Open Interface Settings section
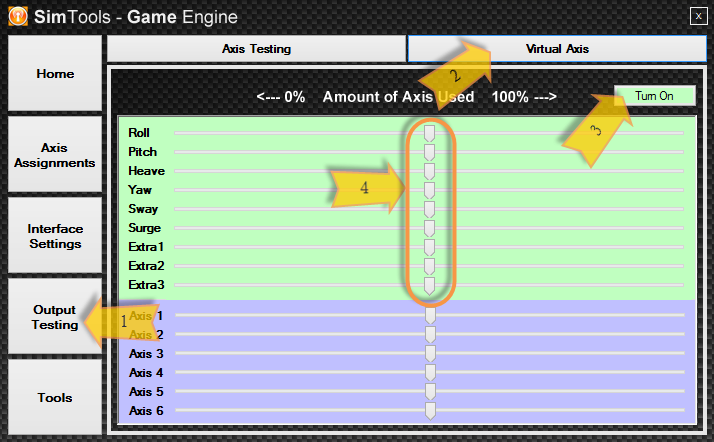This screenshot has width=714, height=442. point(55,236)
